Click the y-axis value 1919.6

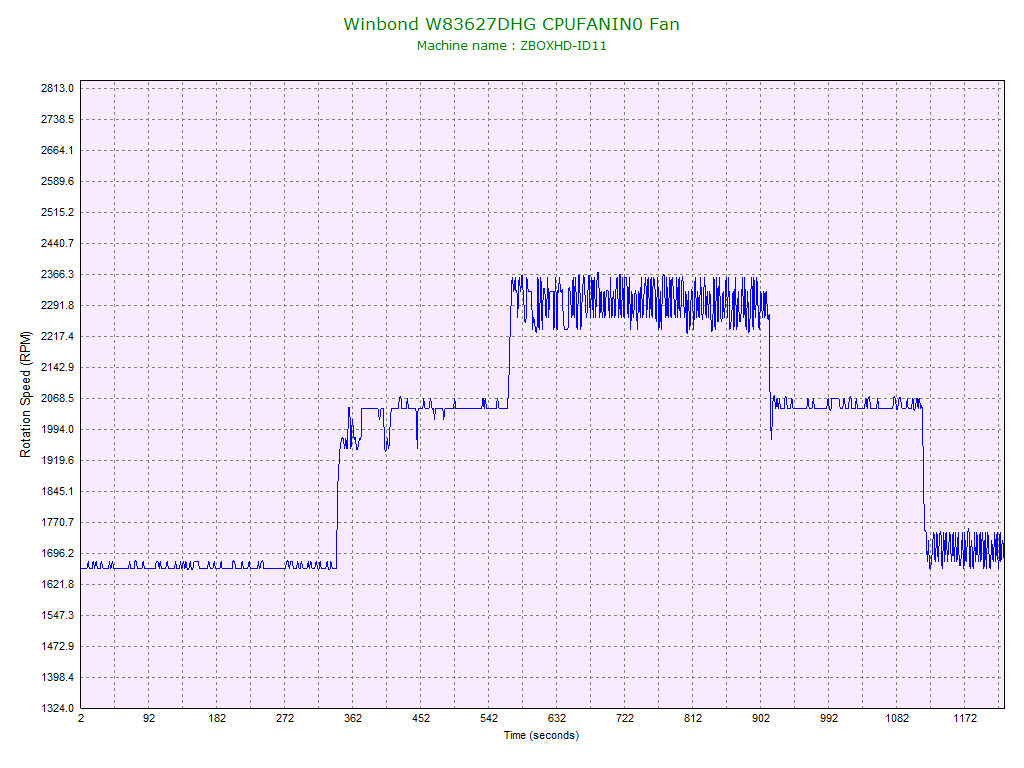pos(57,460)
